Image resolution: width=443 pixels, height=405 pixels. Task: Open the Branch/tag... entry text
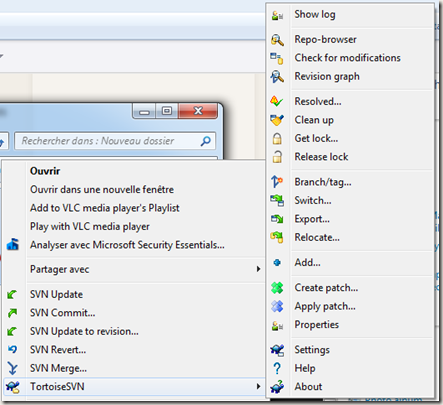point(323,182)
